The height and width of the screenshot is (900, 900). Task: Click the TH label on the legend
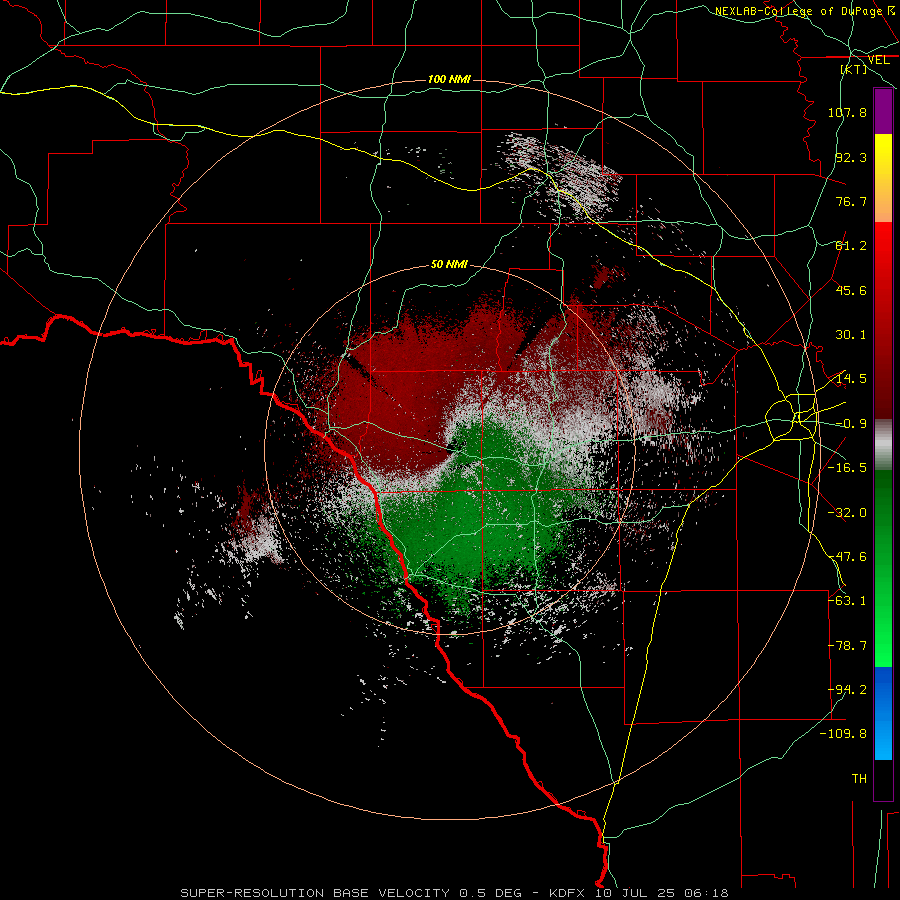[859, 779]
